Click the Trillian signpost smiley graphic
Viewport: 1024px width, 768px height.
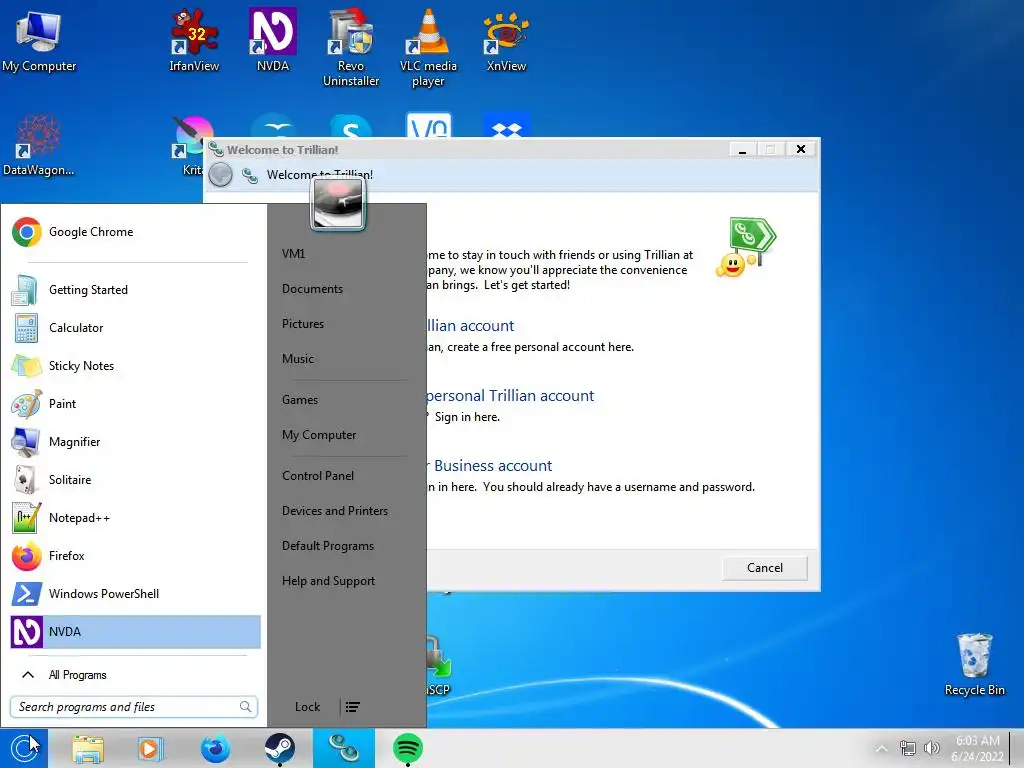click(x=746, y=247)
